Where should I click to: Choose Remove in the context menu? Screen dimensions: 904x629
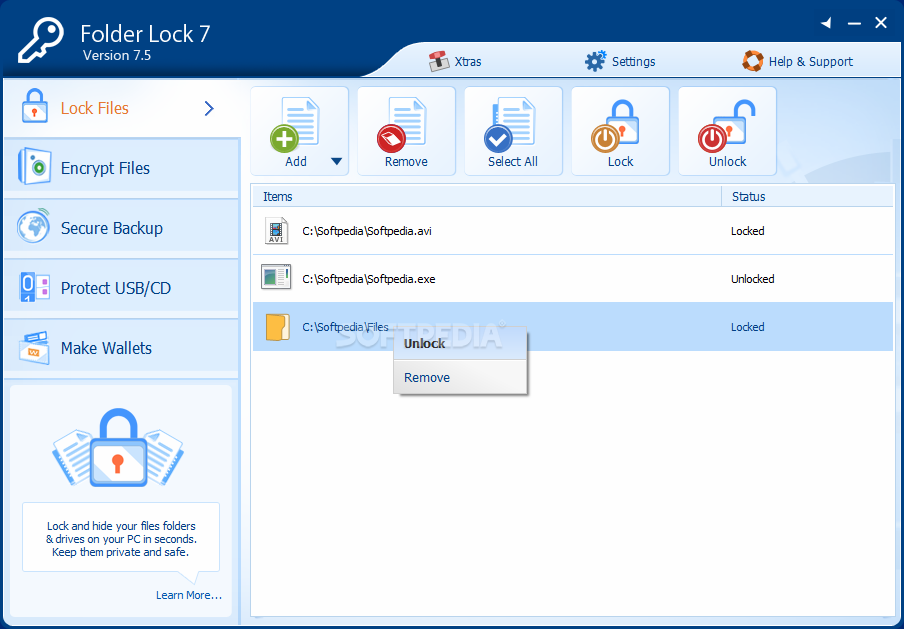[x=460, y=378]
